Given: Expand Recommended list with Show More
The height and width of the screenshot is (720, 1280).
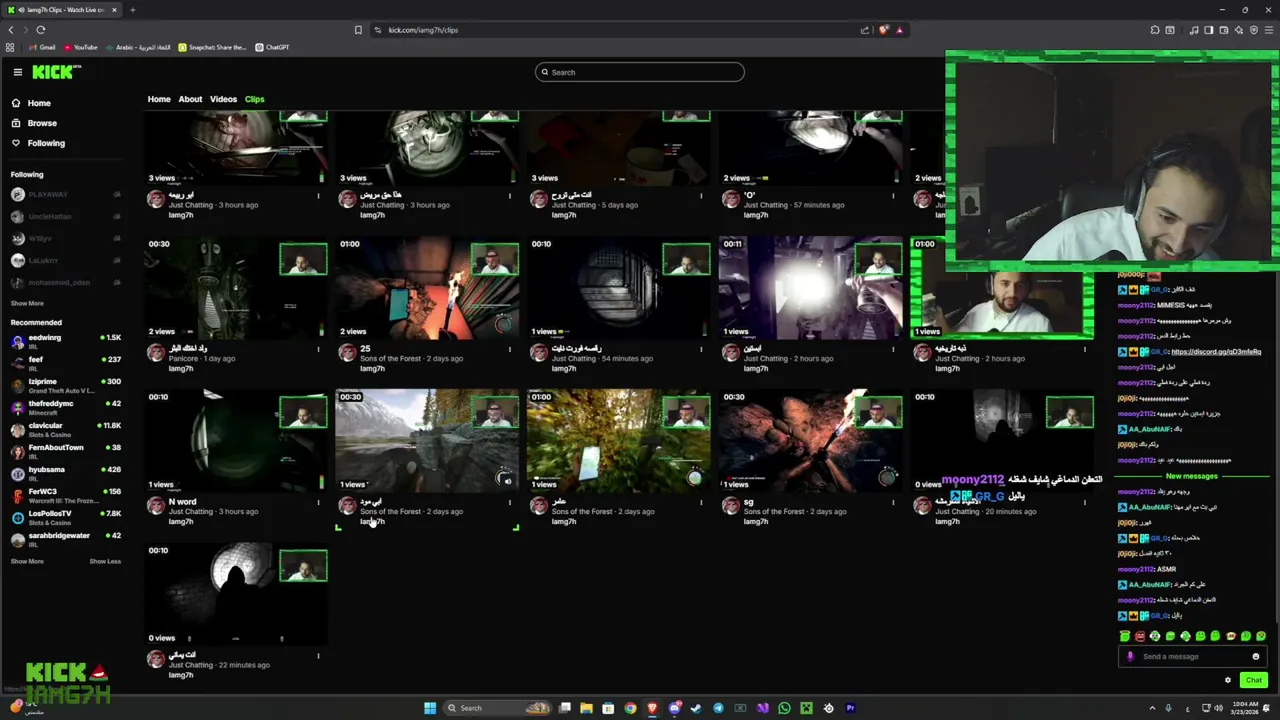Looking at the screenshot, I should tap(27, 561).
